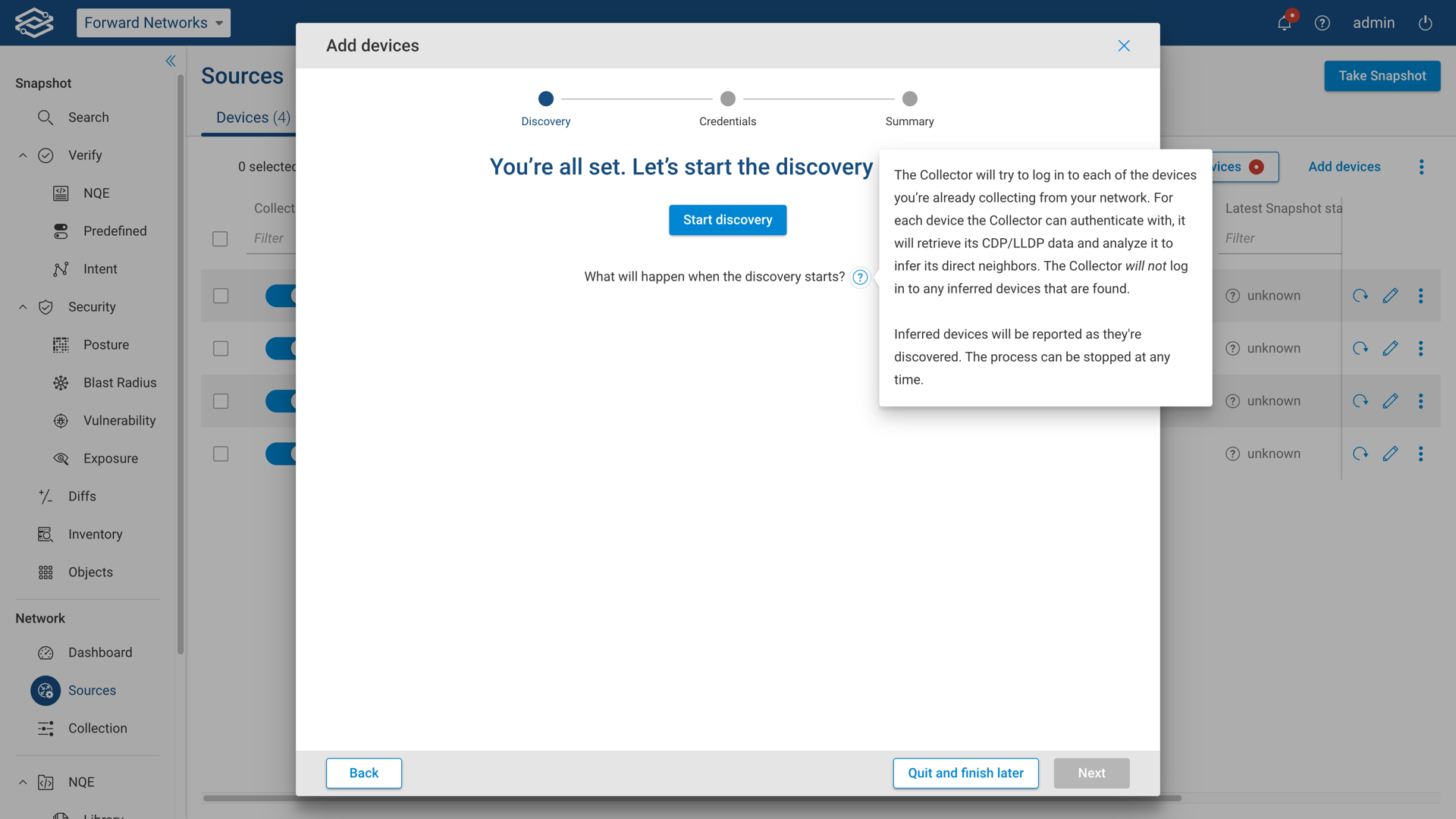Switch to the Devices tab
1456x819 pixels.
253,118
